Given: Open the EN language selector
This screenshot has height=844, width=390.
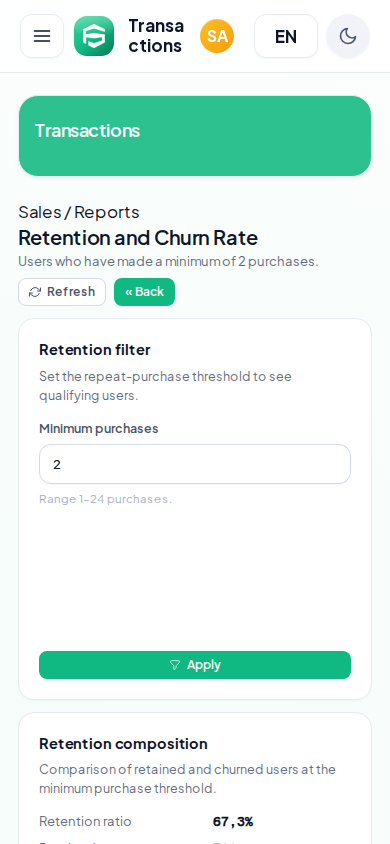Looking at the screenshot, I should pyautogui.click(x=286, y=36).
